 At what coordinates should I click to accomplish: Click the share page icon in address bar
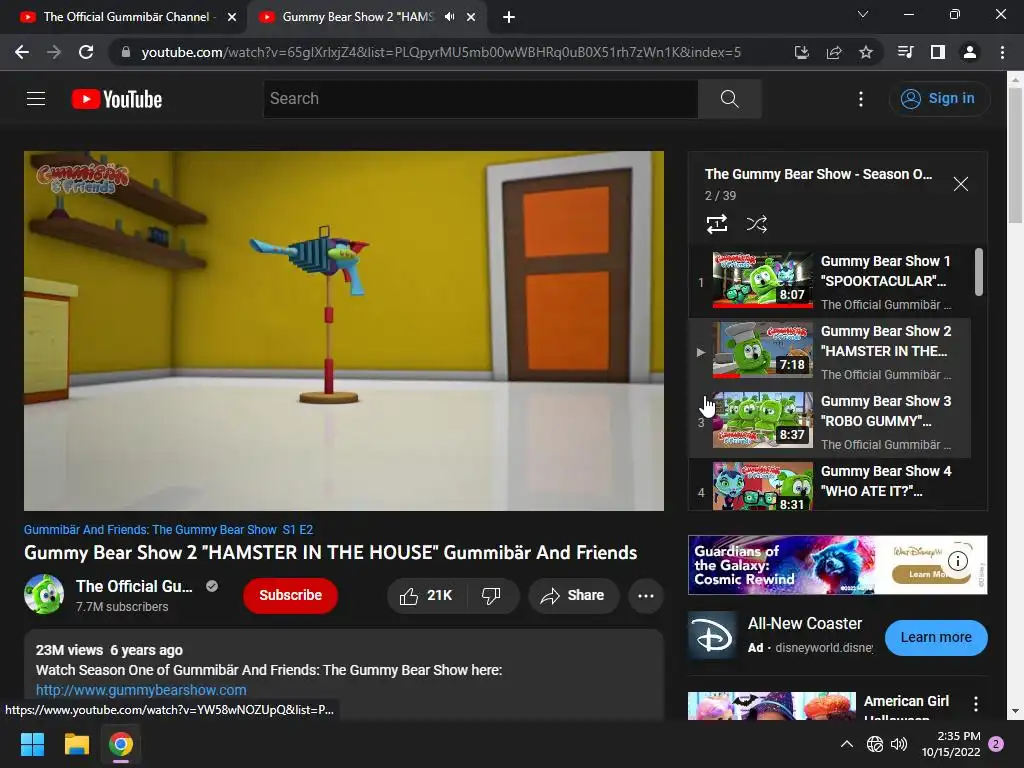(x=833, y=52)
